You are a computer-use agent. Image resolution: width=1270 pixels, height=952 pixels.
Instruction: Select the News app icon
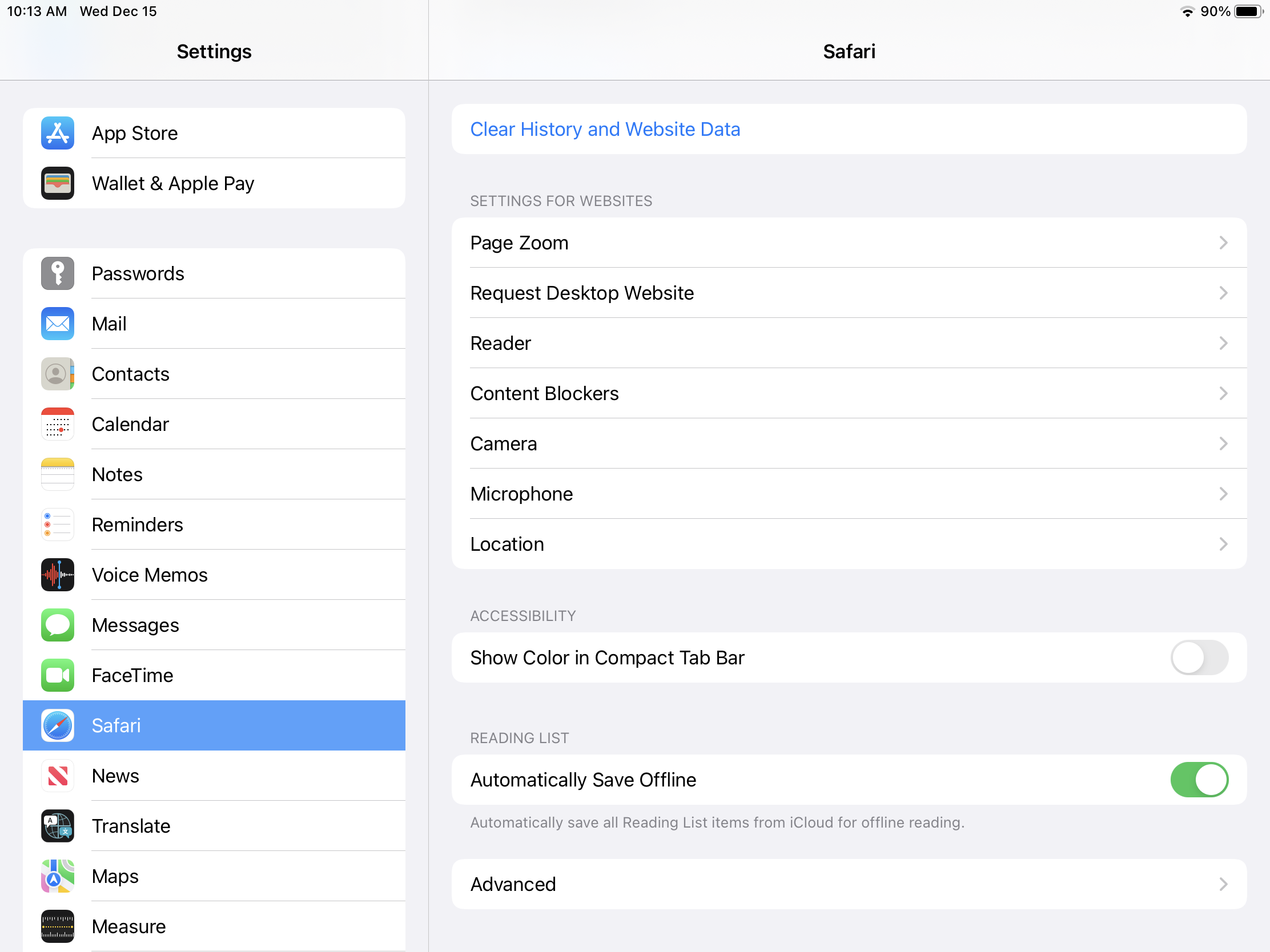58,776
